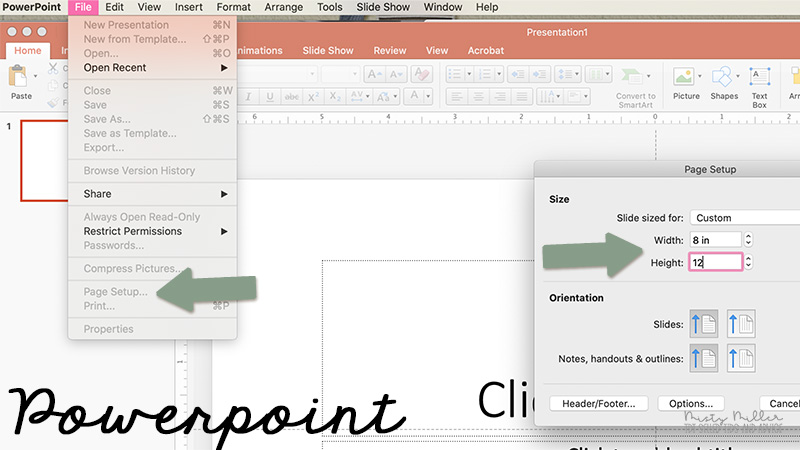The image size is (800, 450).
Task: Expand the numbering style dropdown arrow
Action: 498,74
